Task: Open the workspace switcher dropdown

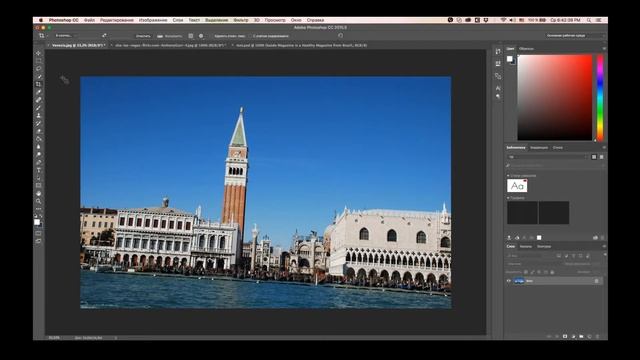Action: click(575, 36)
